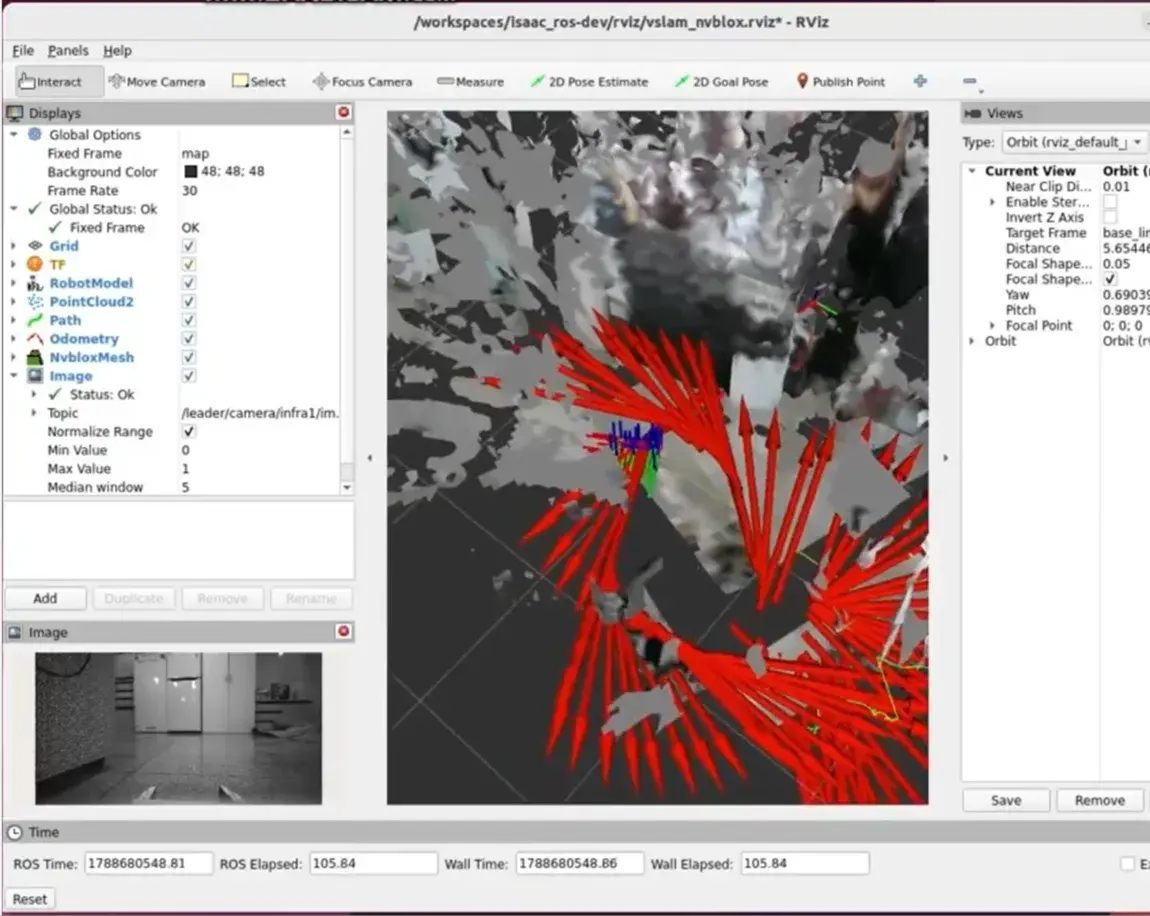1150x916 pixels.
Task: Open the Help menu
Action: (117, 51)
